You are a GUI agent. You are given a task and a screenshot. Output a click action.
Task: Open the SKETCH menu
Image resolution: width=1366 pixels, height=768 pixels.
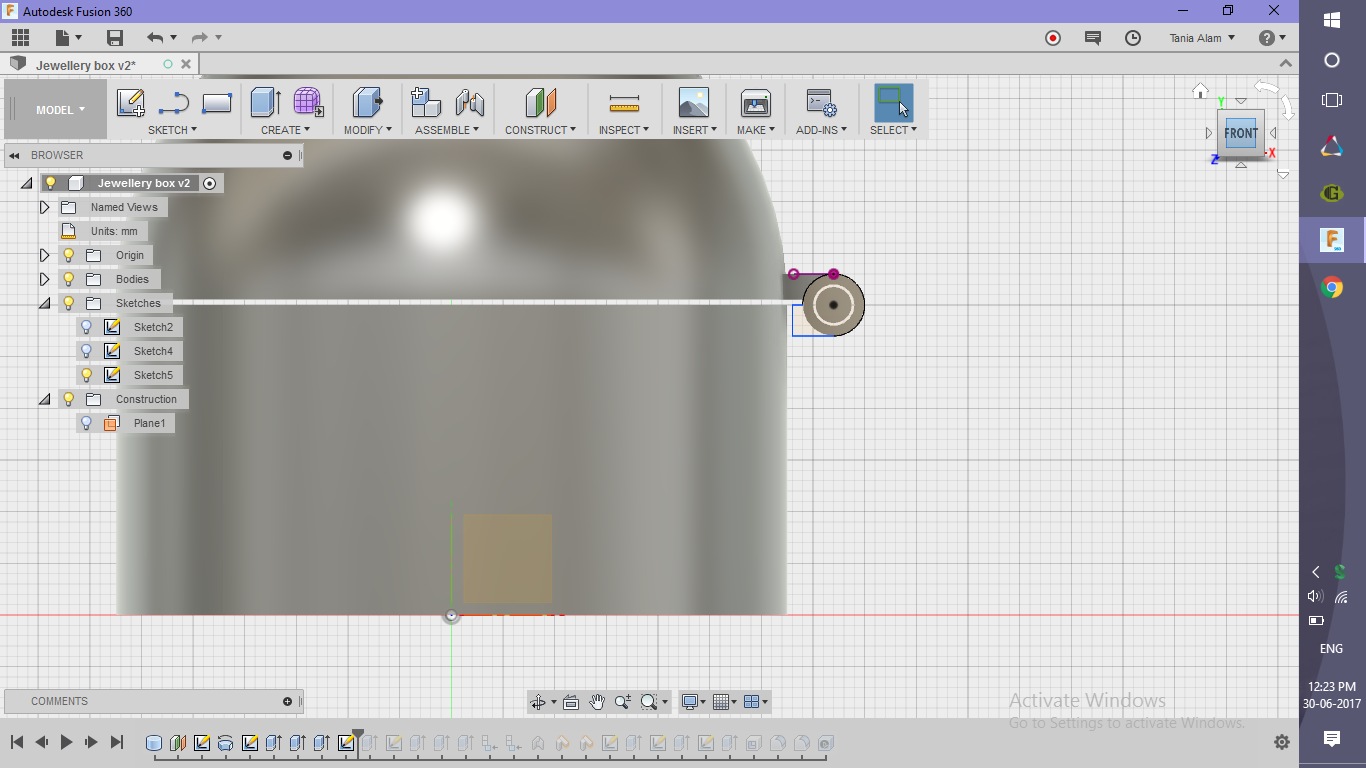(x=172, y=130)
